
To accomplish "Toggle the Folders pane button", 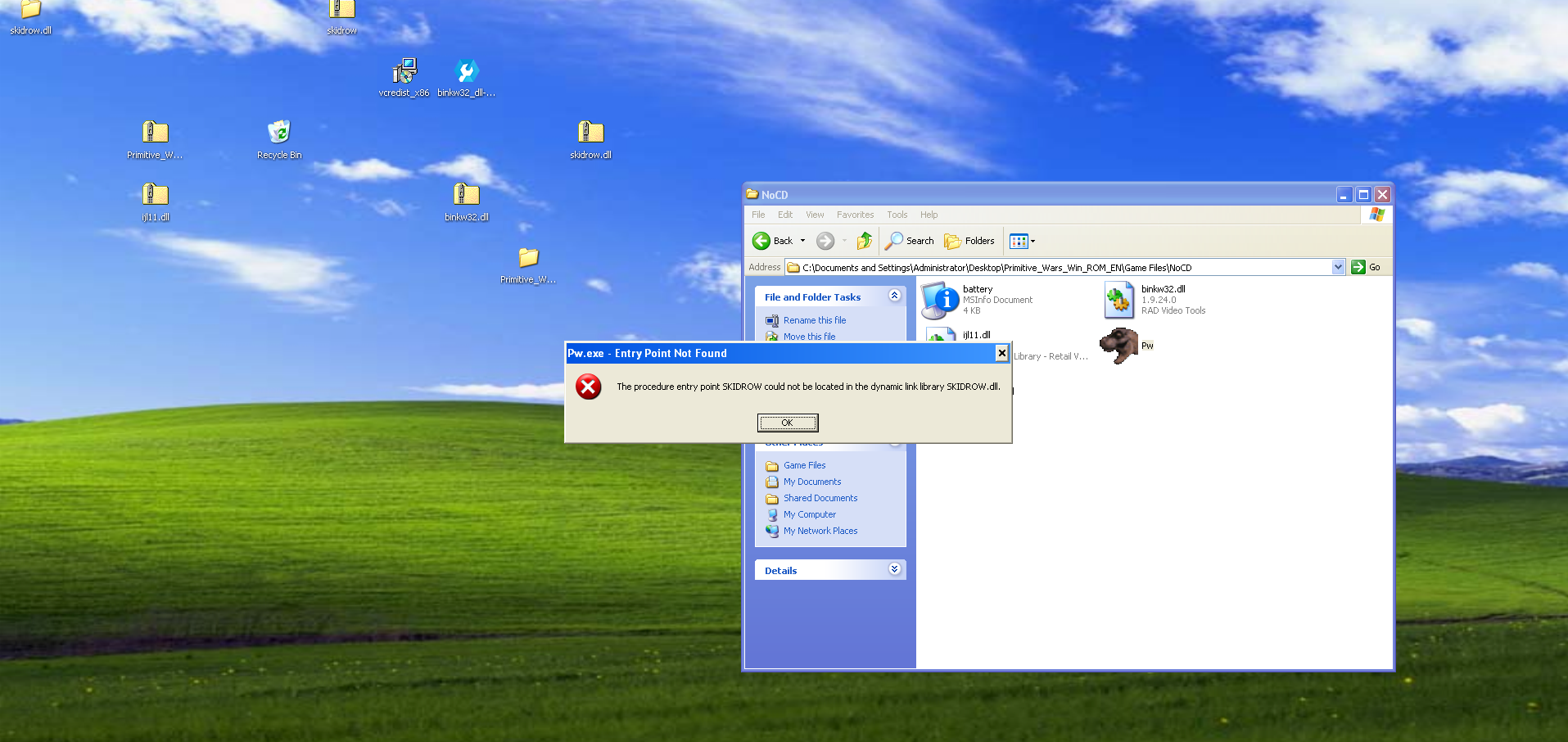I will click(969, 241).
